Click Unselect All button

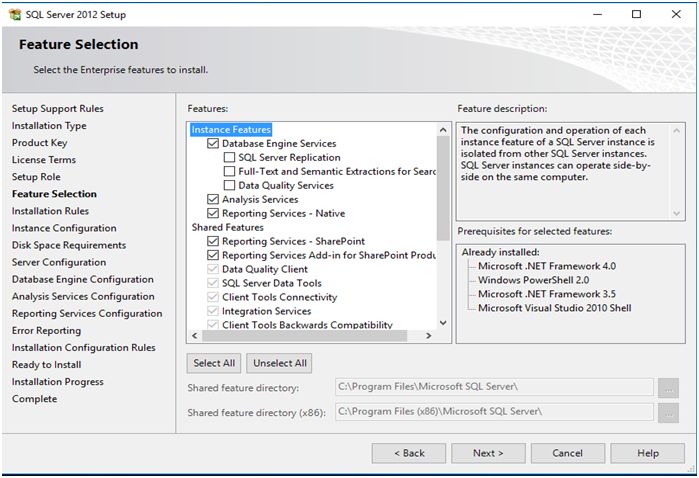click(x=280, y=363)
